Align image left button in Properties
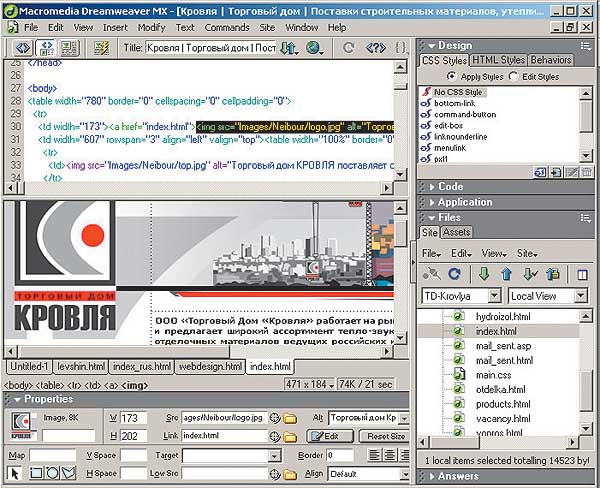 tap(374, 455)
